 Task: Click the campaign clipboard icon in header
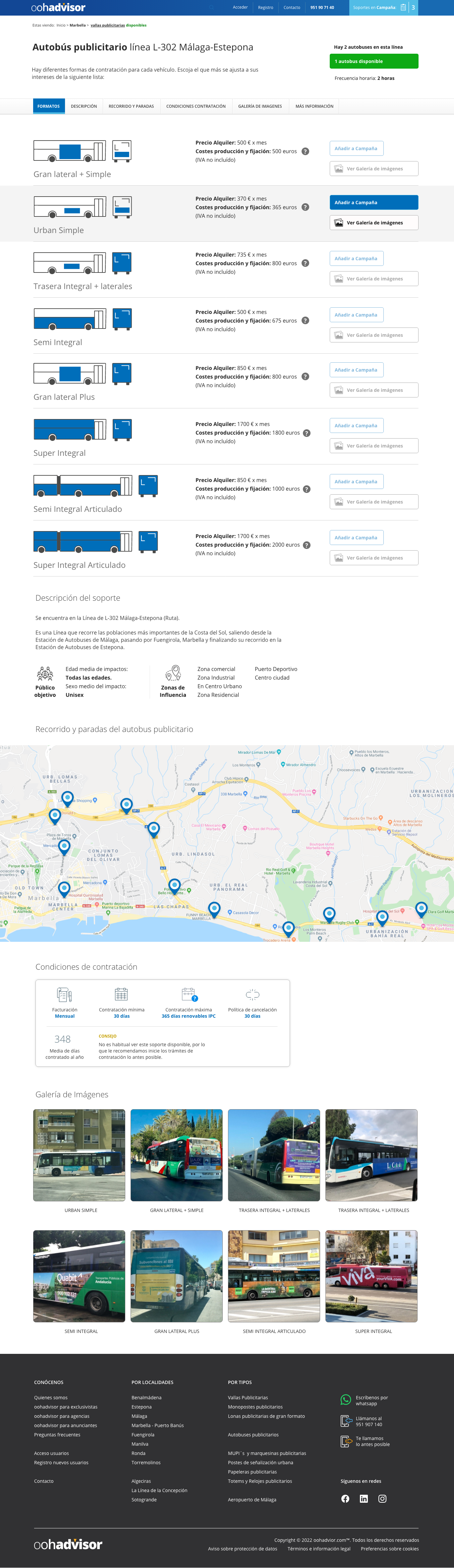click(403, 8)
